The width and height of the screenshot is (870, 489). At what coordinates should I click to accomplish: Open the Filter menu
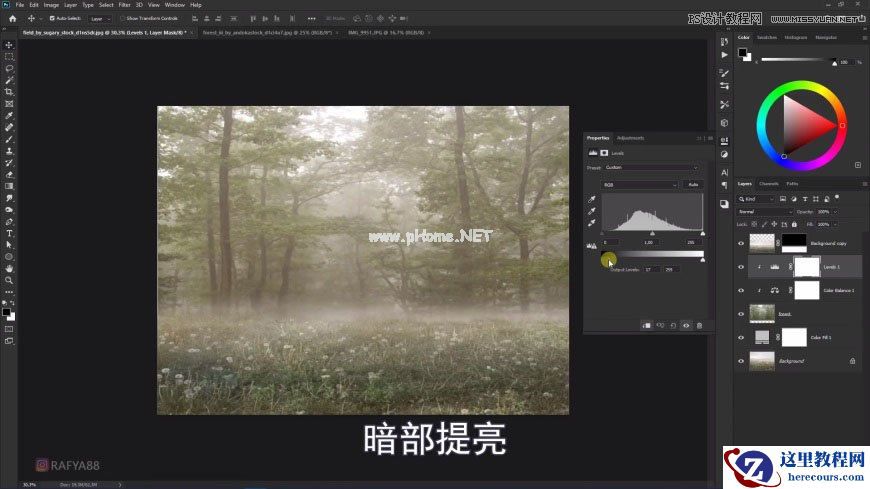(x=124, y=4)
